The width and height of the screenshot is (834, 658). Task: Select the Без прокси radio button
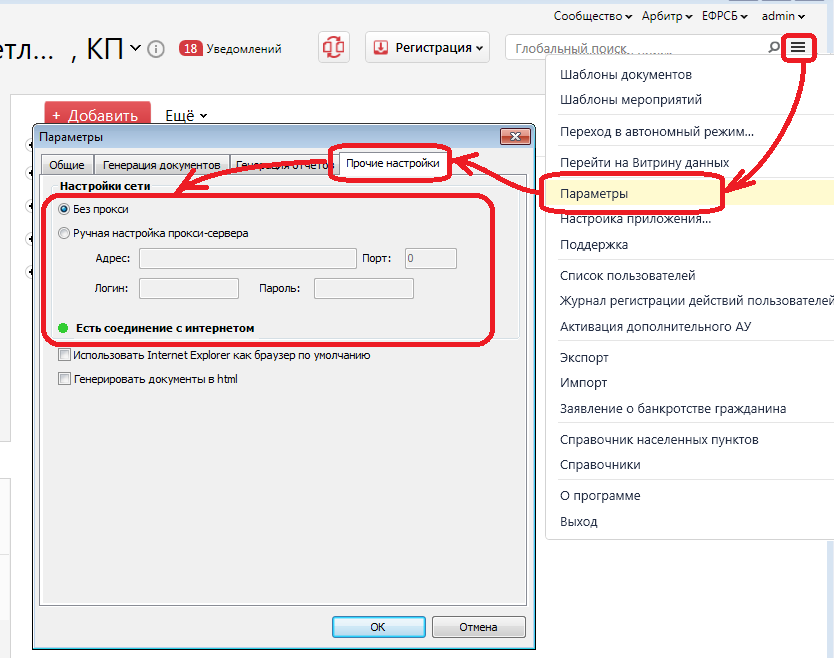[x=65, y=209]
